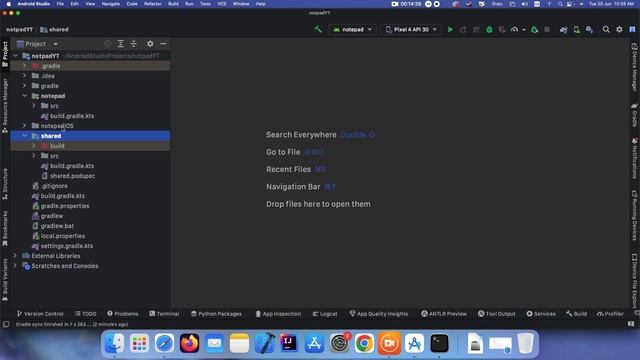The height and width of the screenshot is (360, 640).
Task: Start debugging with the green bug icon
Action: point(489,29)
